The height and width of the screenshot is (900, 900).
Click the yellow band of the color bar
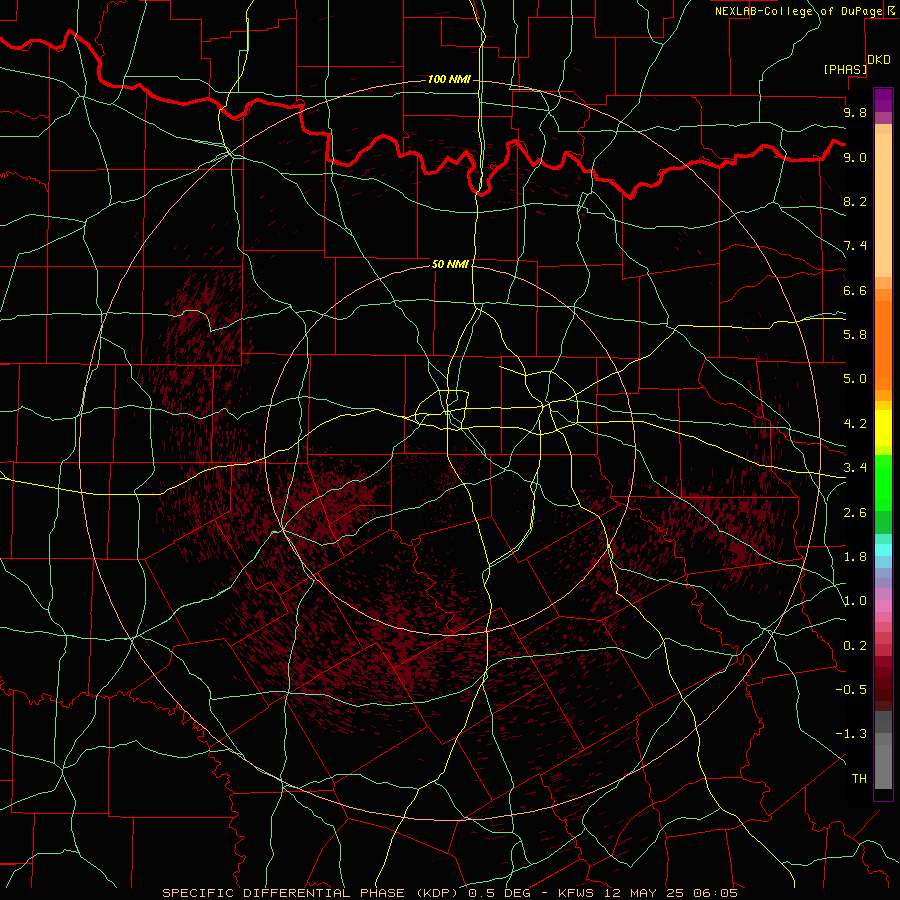click(883, 428)
